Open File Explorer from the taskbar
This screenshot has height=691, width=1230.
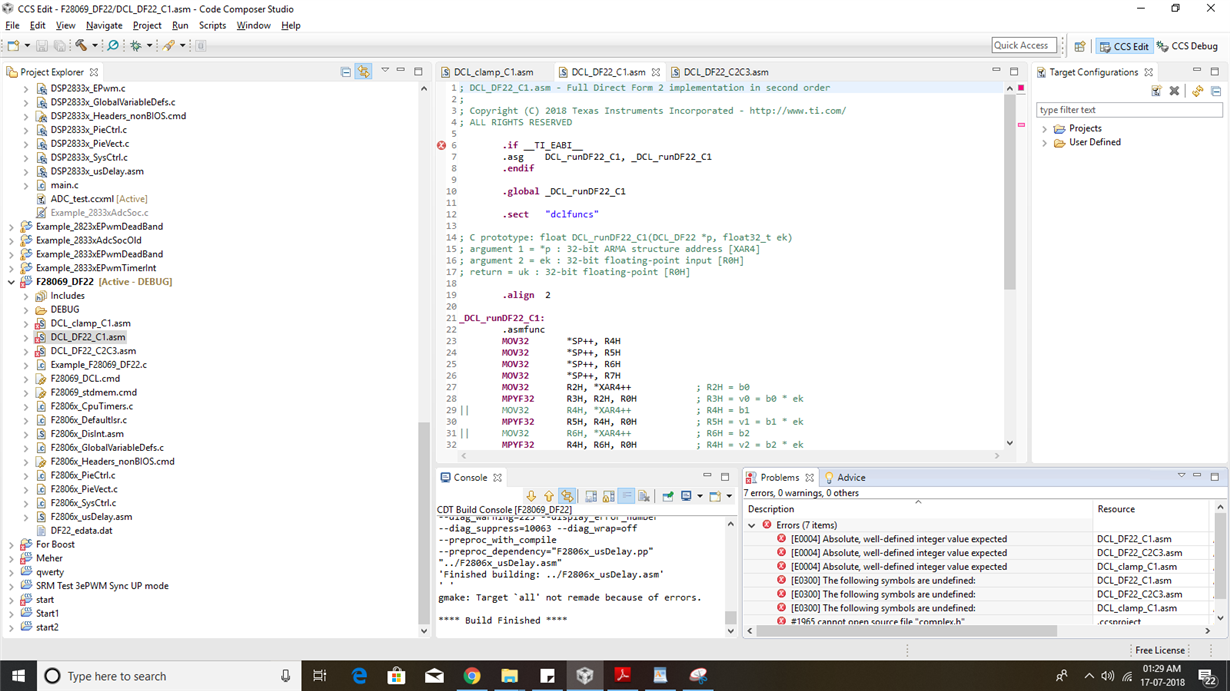pos(509,676)
